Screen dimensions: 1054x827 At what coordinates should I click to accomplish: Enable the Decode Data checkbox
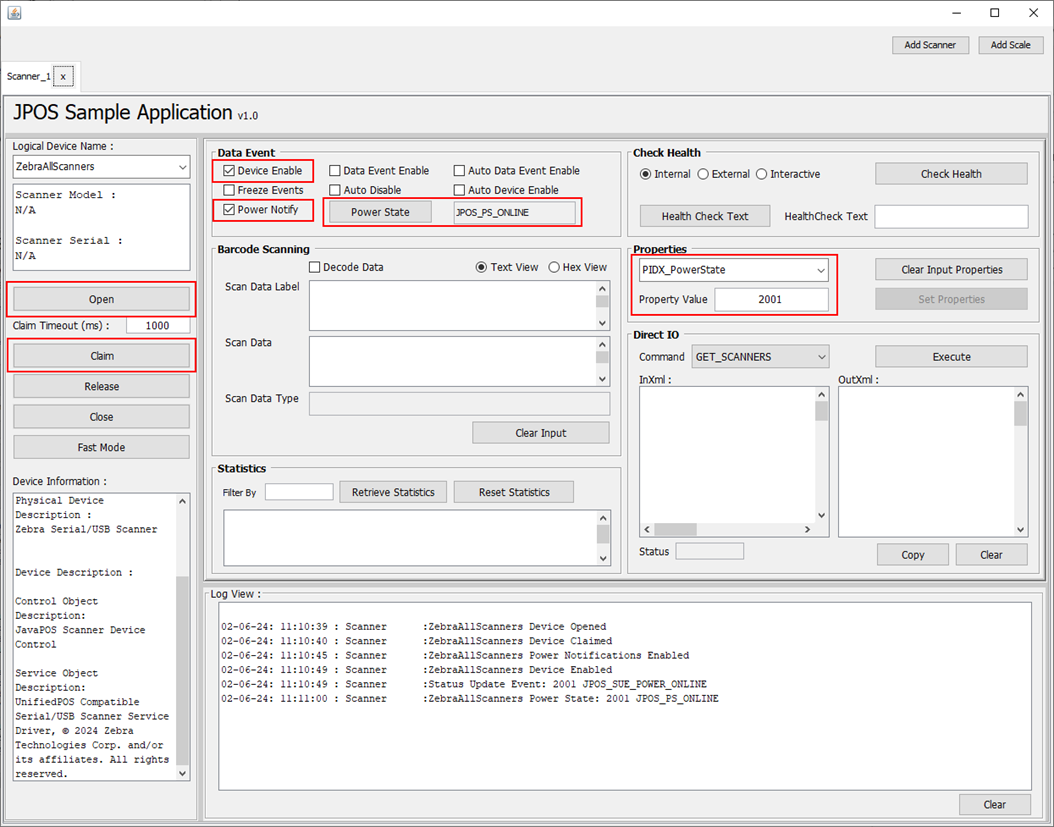click(x=315, y=267)
